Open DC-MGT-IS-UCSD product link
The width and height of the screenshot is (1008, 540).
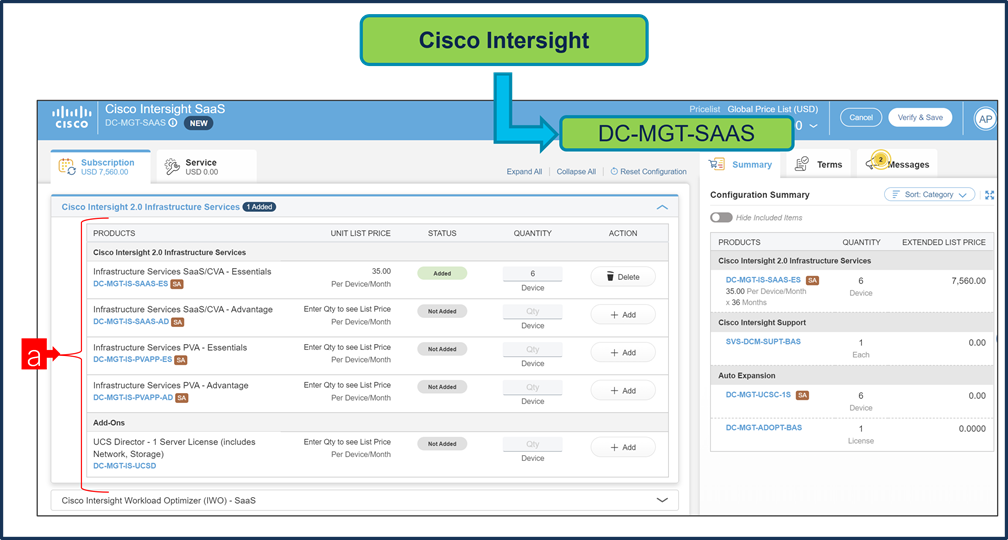[x=124, y=465]
